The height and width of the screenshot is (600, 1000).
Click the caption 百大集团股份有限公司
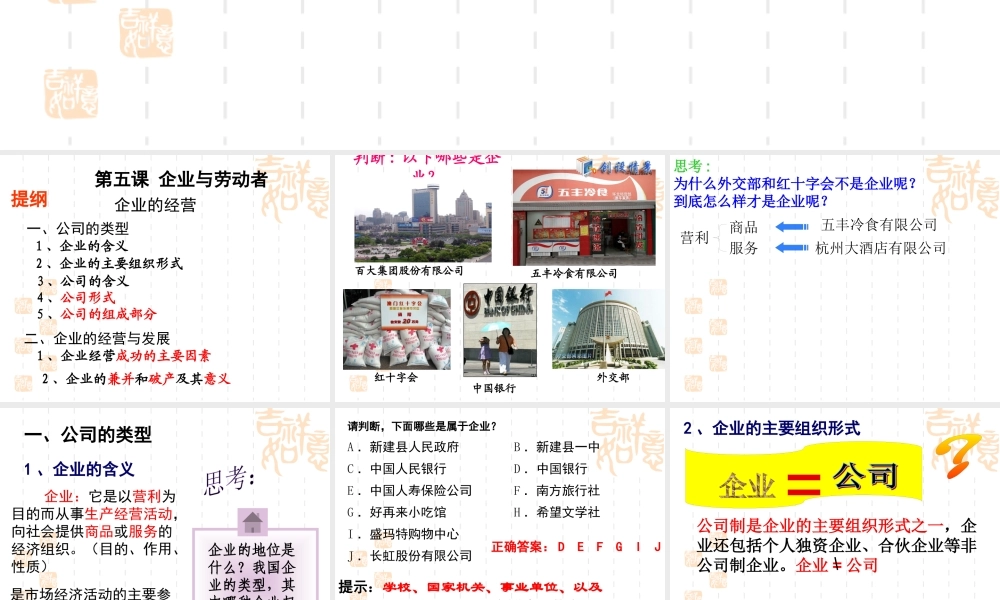409,270
